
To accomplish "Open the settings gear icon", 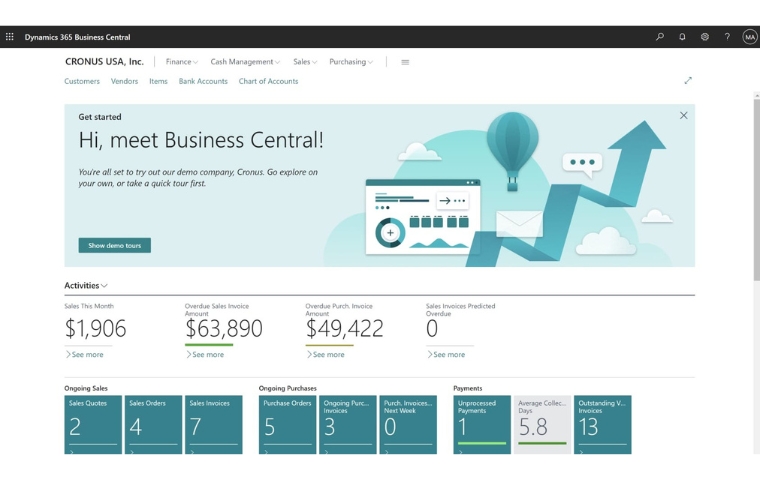I will [x=705, y=37].
